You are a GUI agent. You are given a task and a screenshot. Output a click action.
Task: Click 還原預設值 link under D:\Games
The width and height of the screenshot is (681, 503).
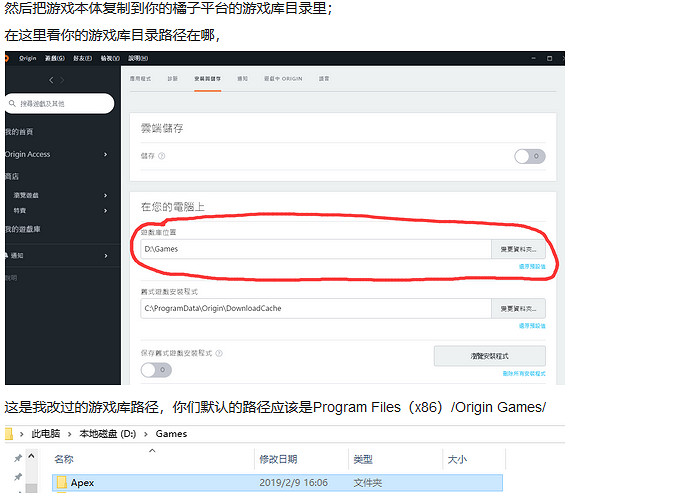pyautogui.click(x=531, y=267)
